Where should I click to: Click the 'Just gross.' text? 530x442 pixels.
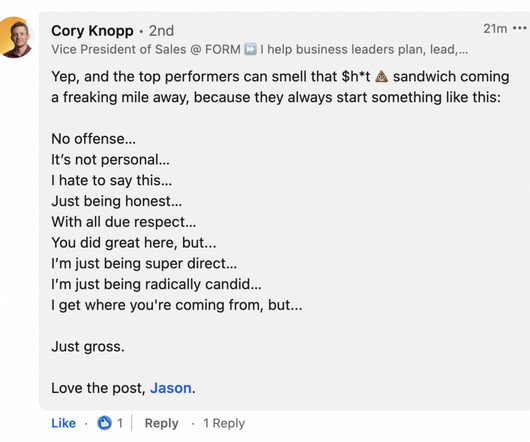88,346
